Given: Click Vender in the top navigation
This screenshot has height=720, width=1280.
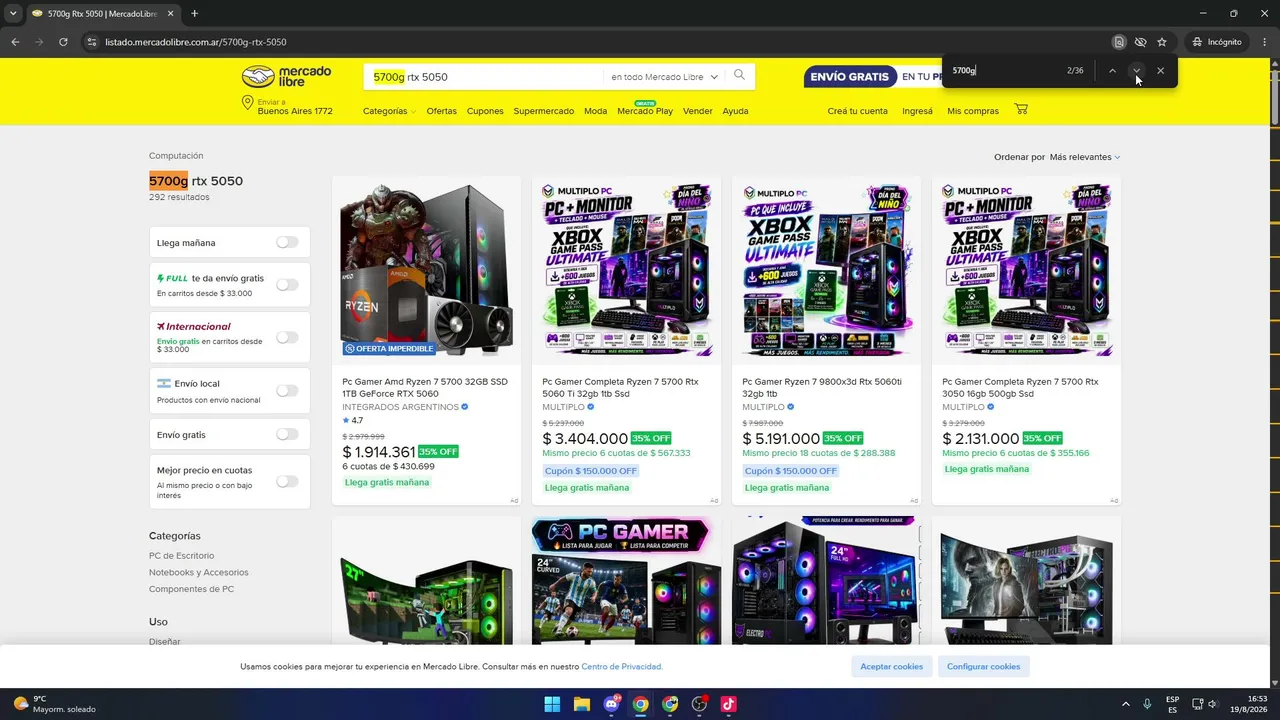Looking at the screenshot, I should click(698, 111).
